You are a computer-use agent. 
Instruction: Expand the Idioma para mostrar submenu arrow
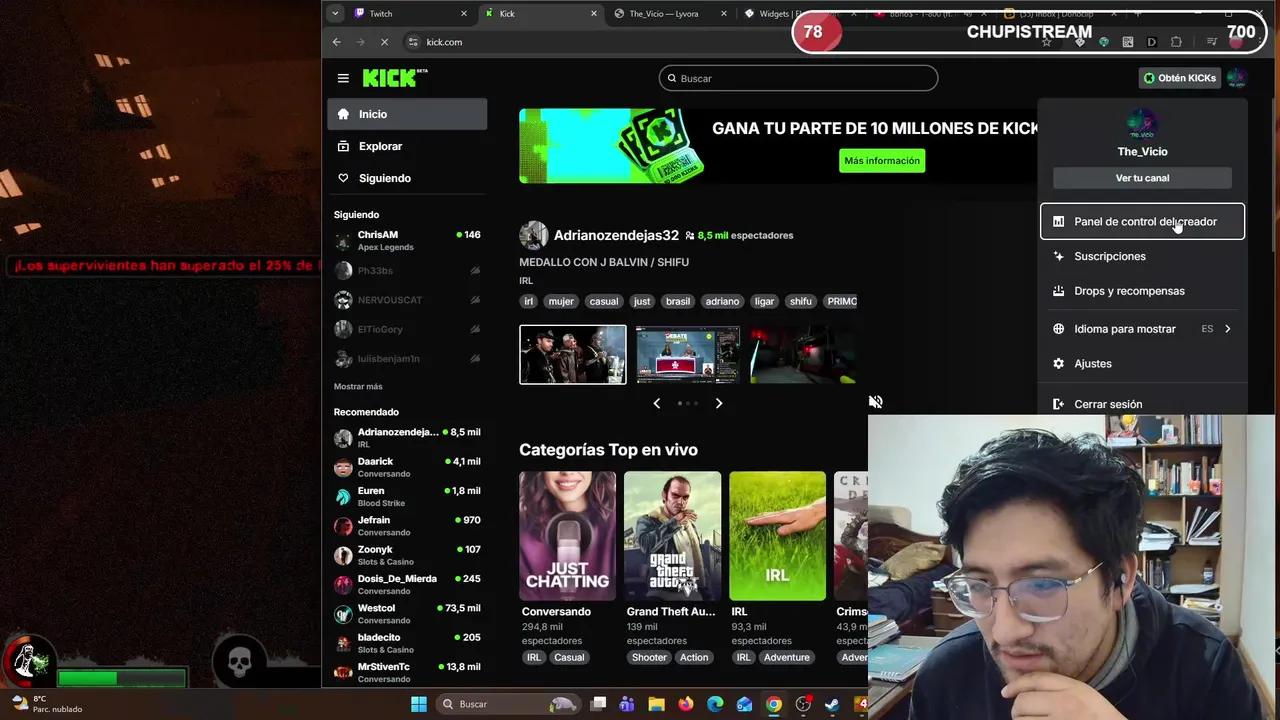click(1227, 329)
